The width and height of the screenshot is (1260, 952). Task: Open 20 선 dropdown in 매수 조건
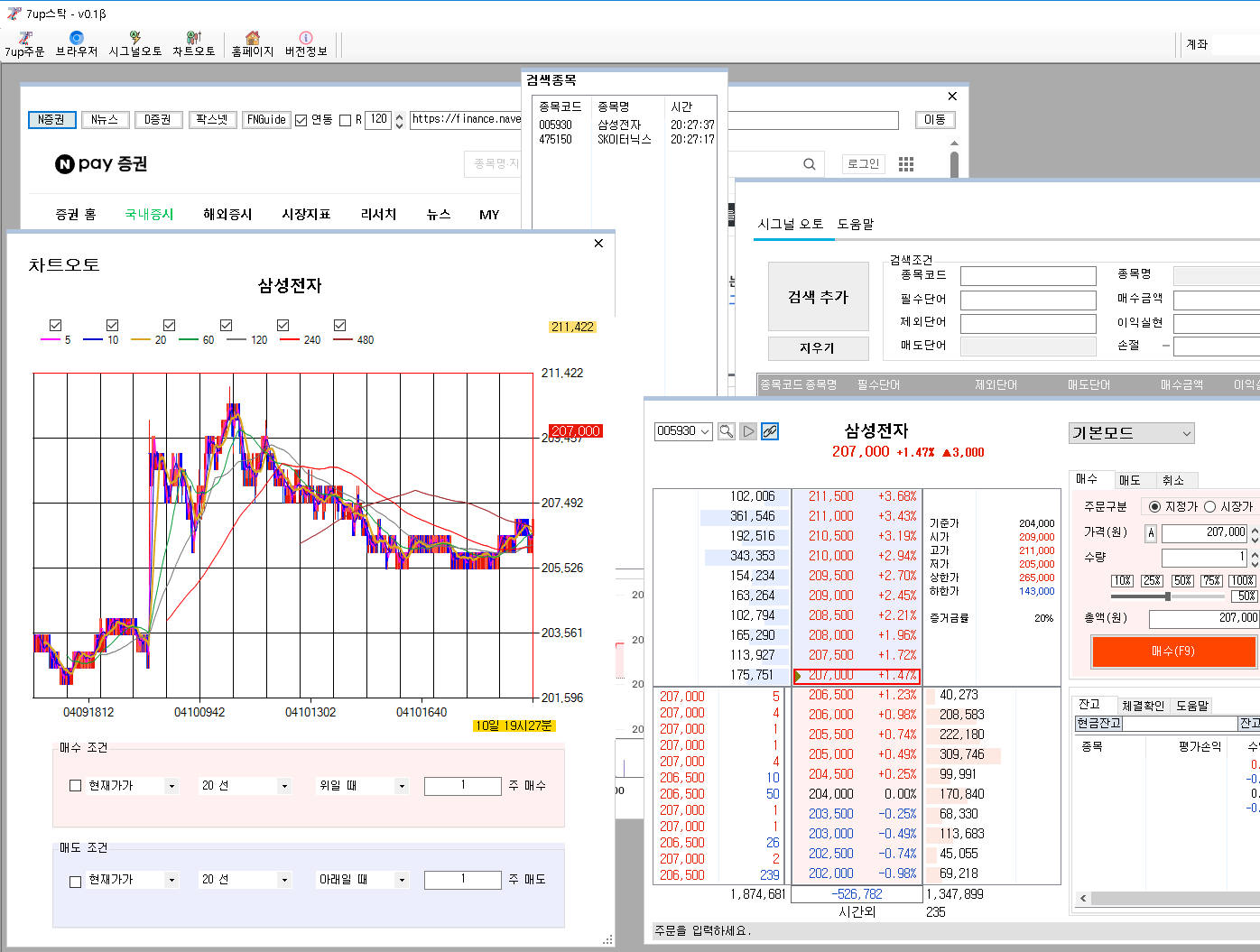pyautogui.click(x=245, y=786)
